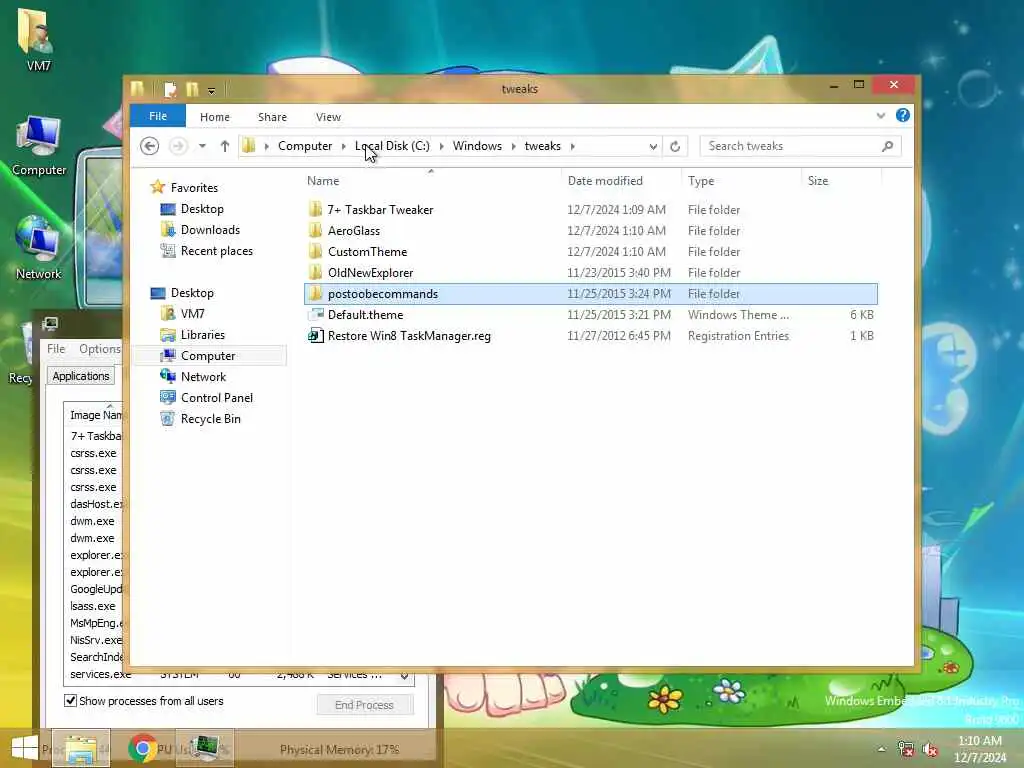Screen dimensions: 1024x768
Task: Open the Start button on taskbar
Action: [25, 748]
